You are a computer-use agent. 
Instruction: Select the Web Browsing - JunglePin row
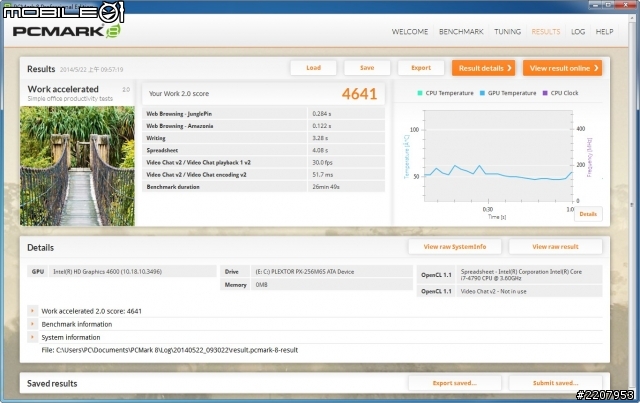click(x=264, y=114)
